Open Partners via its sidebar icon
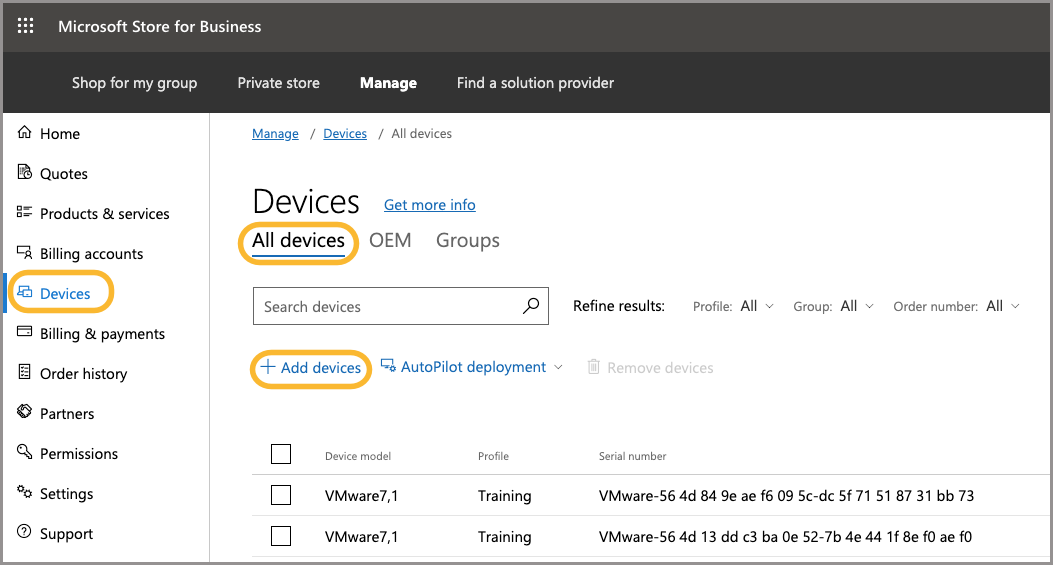The height and width of the screenshot is (565, 1053). [x=25, y=413]
